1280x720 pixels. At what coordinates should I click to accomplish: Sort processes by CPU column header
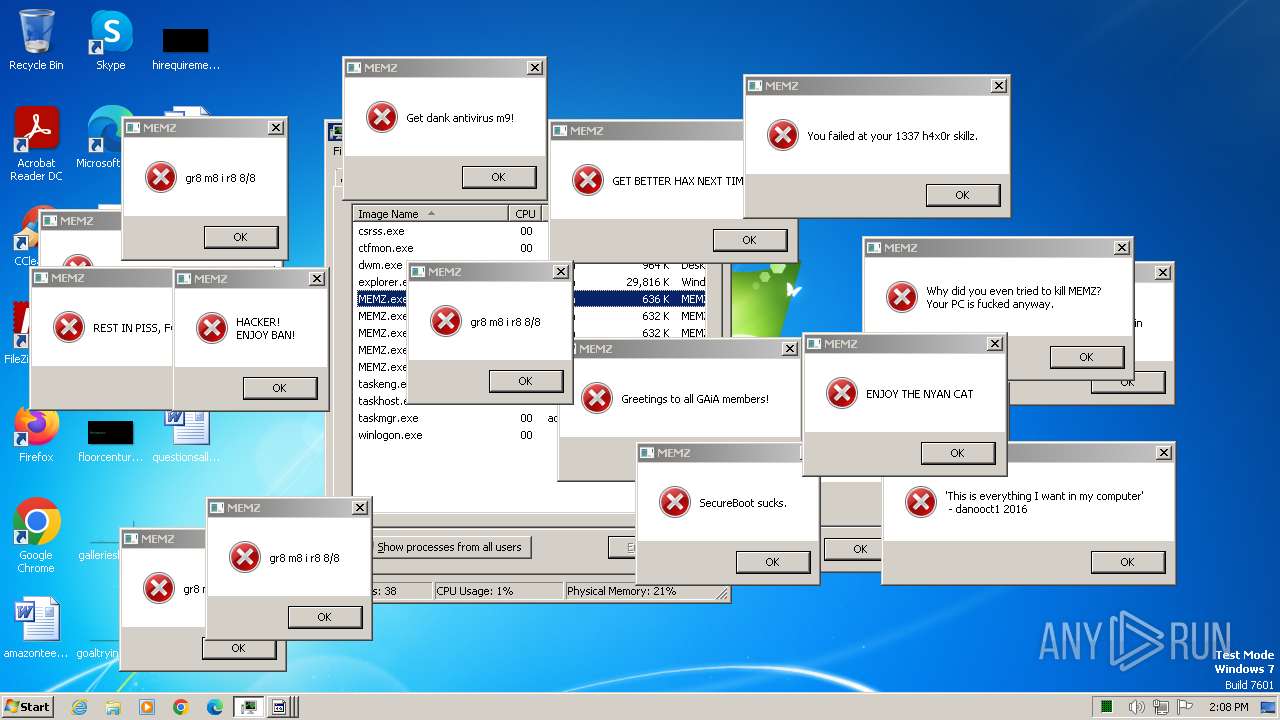point(525,214)
